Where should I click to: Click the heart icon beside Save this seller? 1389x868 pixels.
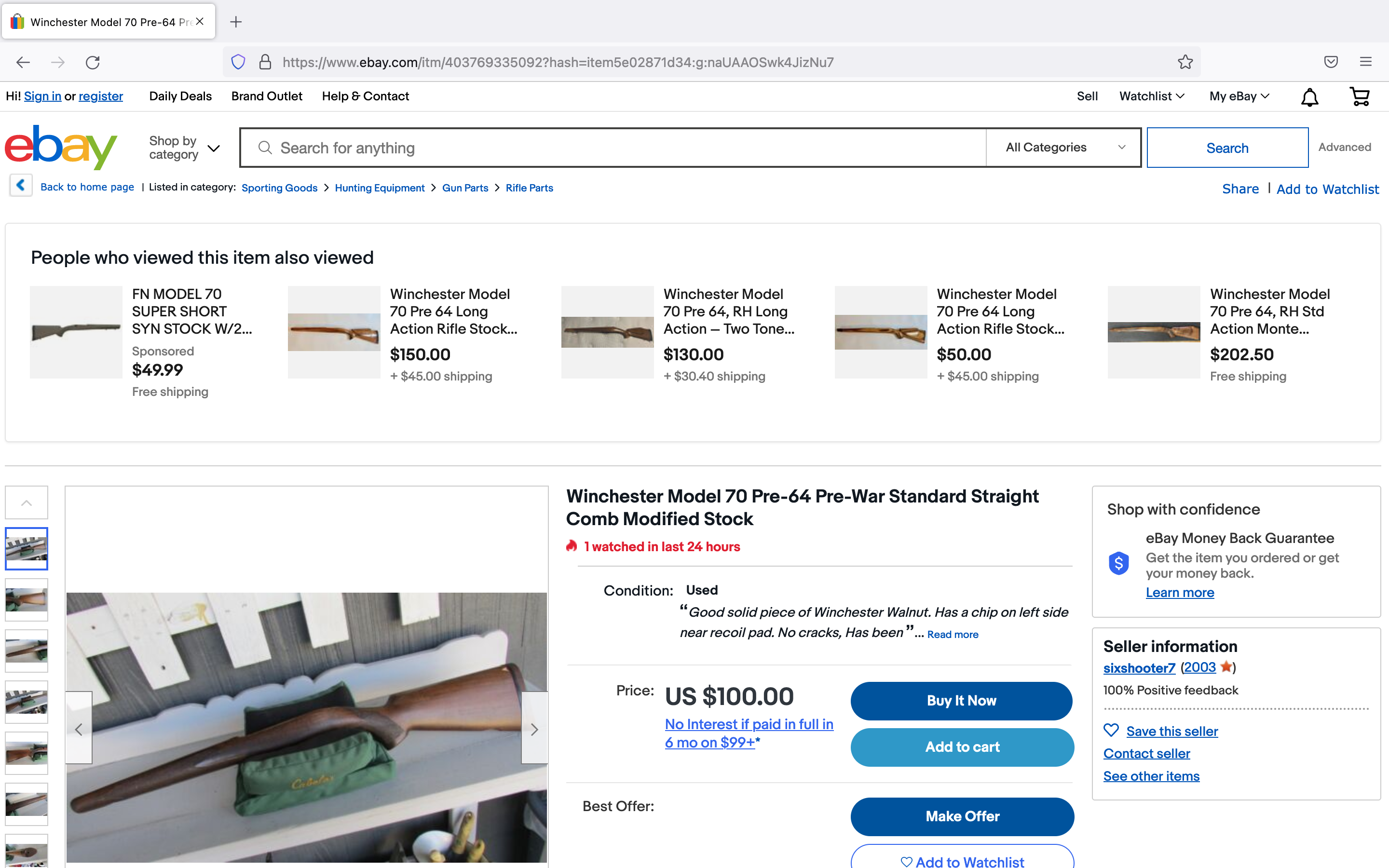click(1111, 730)
